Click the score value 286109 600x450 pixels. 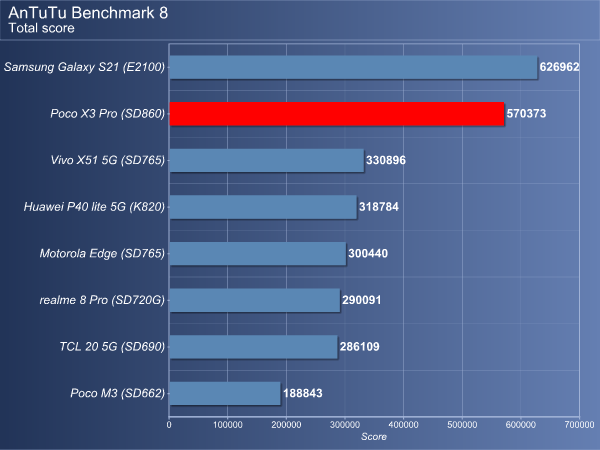359,347
